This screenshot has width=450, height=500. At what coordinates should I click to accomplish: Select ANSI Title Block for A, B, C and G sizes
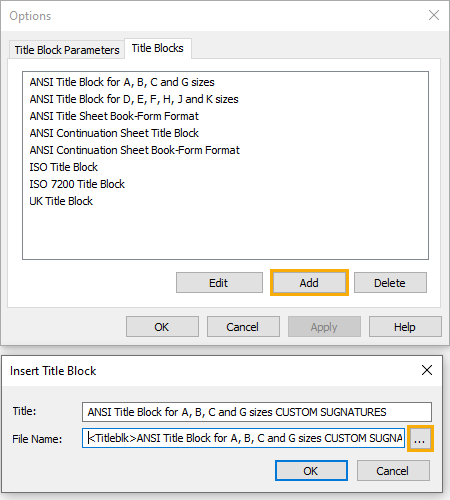coord(122,82)
